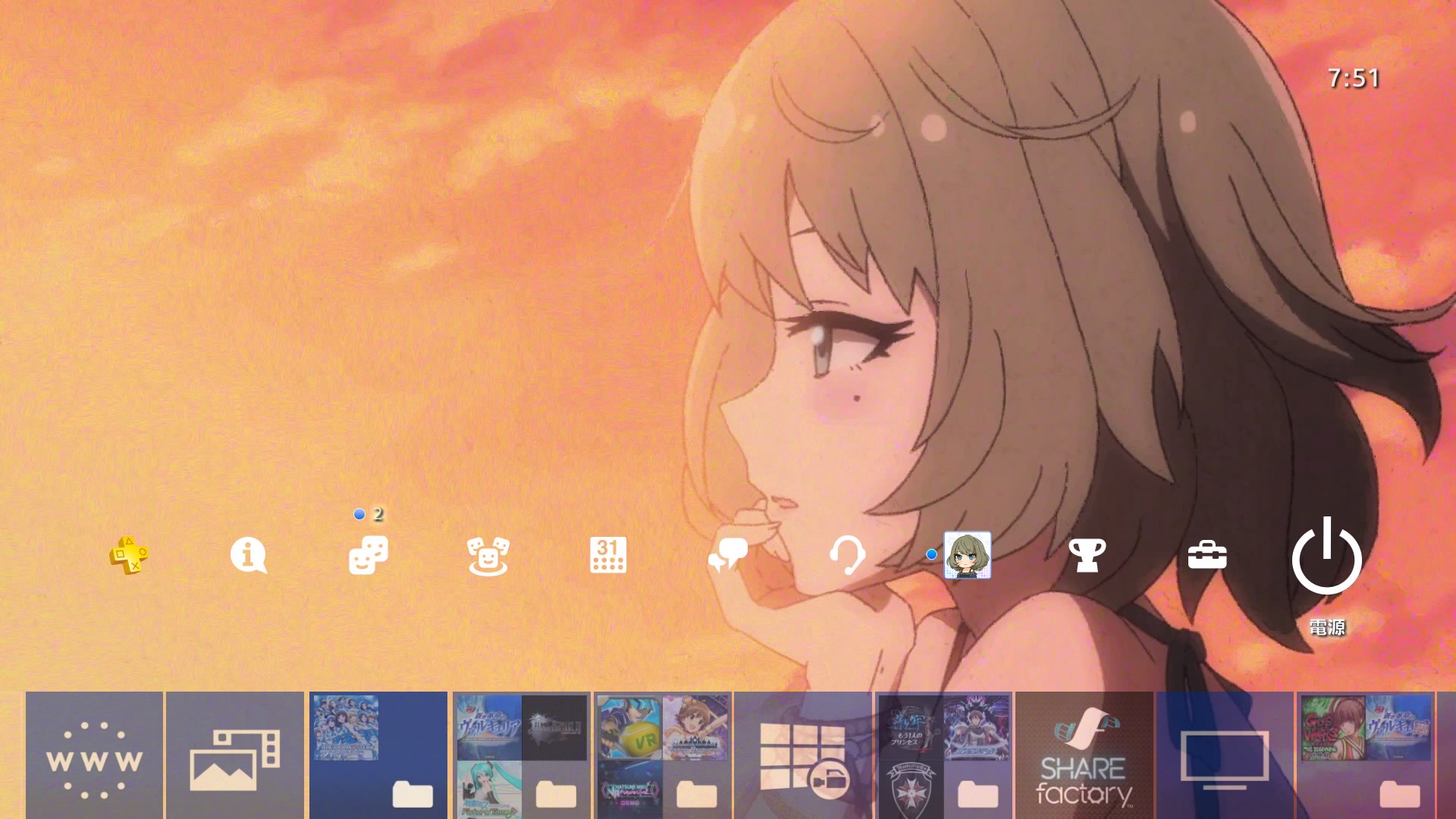The image size is (1456, 819).
Task: Open the video apps grid tile
Action: pyautogui.click(x=803, y=755)
